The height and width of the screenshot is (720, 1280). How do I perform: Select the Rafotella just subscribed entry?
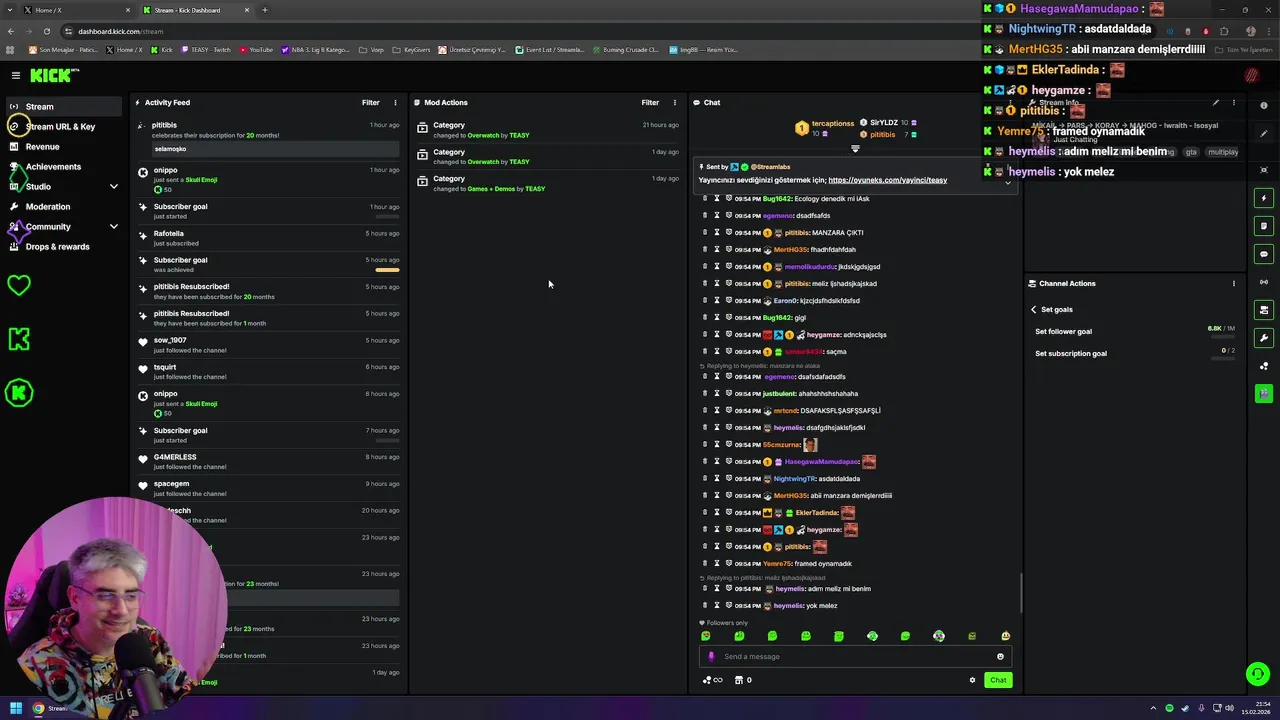pyautogui.click(x=270, y=238)
